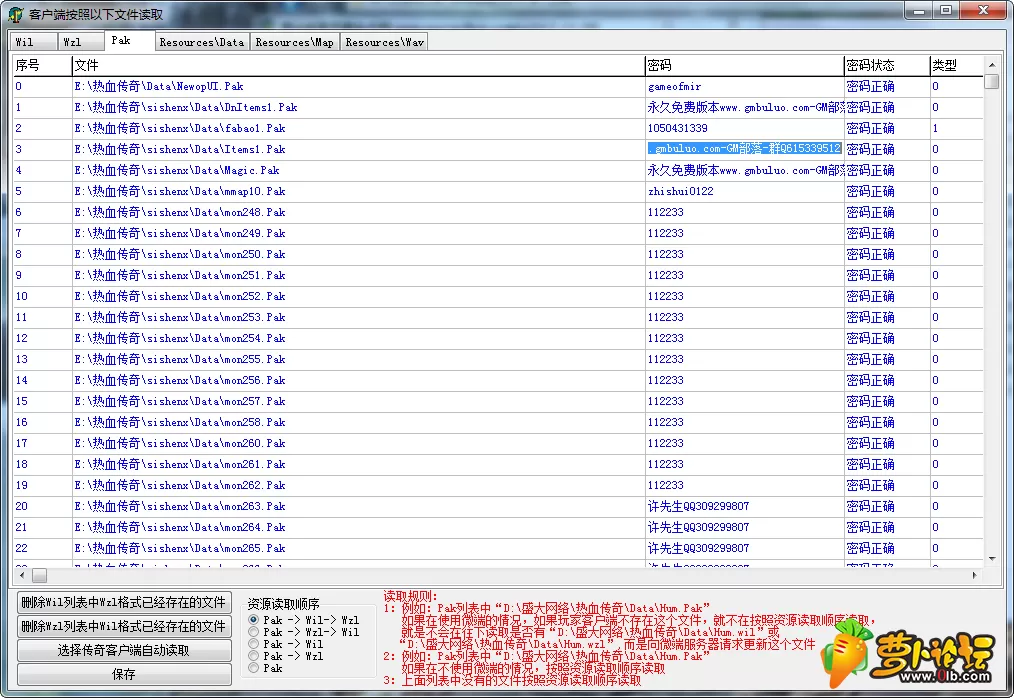This screenshot has width=1014, height=698.
Task: Select the Pak tab
Action: tap(129, 40)
